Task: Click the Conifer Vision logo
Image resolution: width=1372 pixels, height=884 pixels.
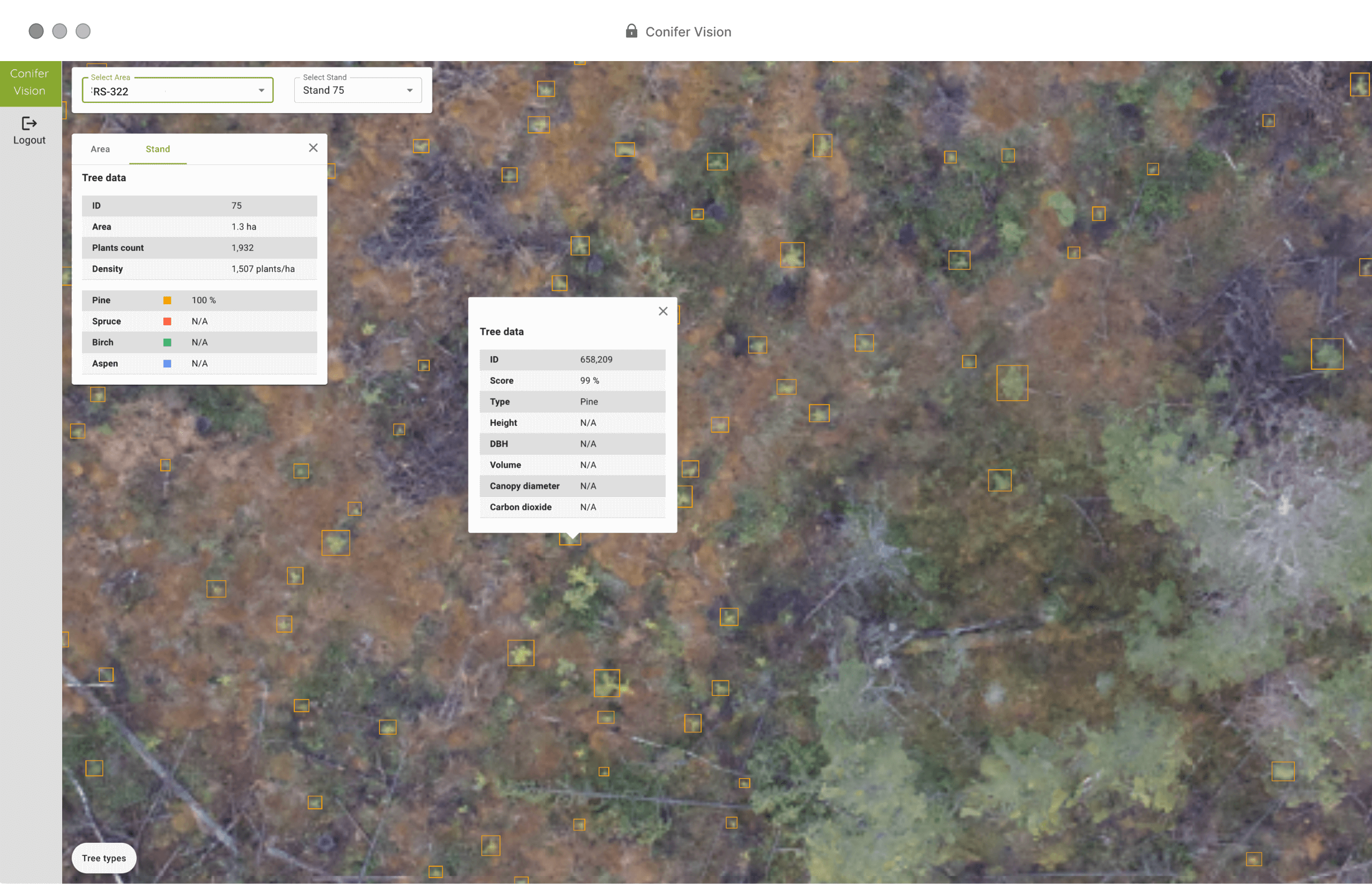Action: [x=30, y=83]
